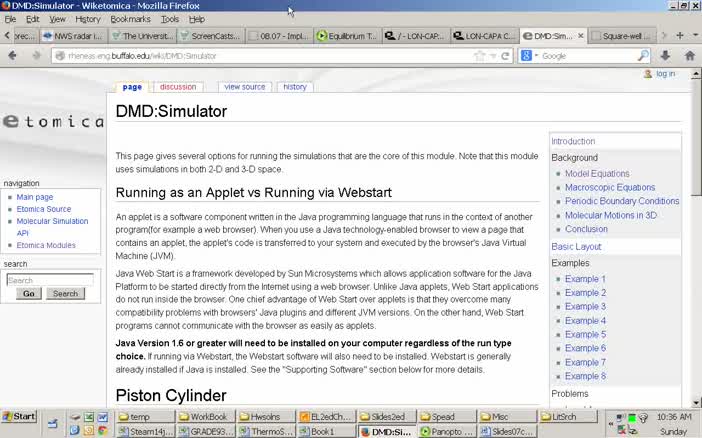The image size is (702, 438).
Task: Open the Main page navigation link
Action: pos(34,197)
